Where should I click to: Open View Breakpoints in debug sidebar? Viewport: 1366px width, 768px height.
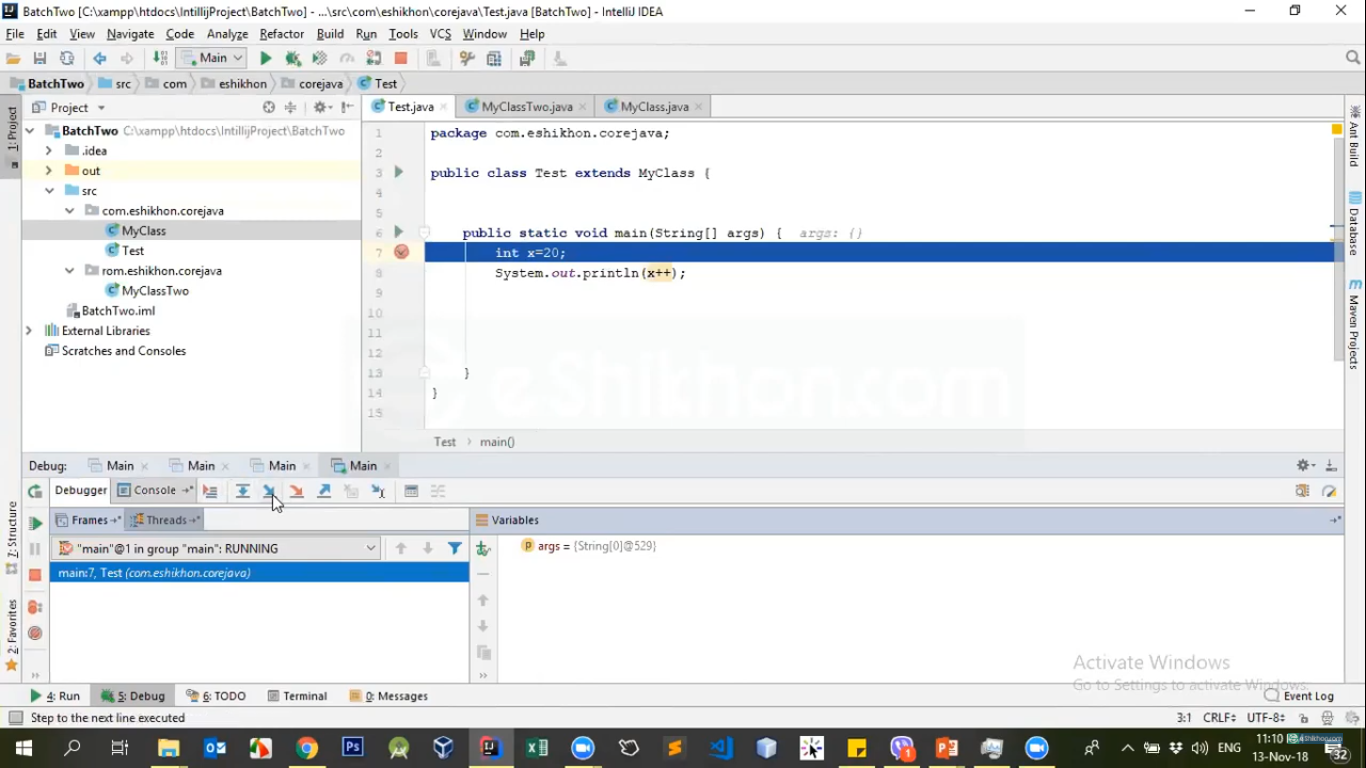(x=35, y=607)
